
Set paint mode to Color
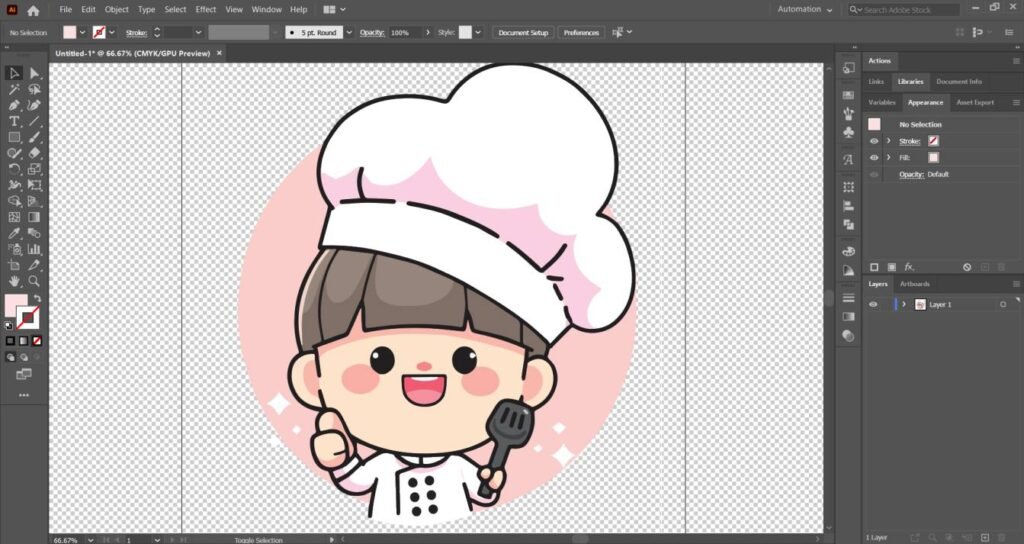(x=10, y=341)
